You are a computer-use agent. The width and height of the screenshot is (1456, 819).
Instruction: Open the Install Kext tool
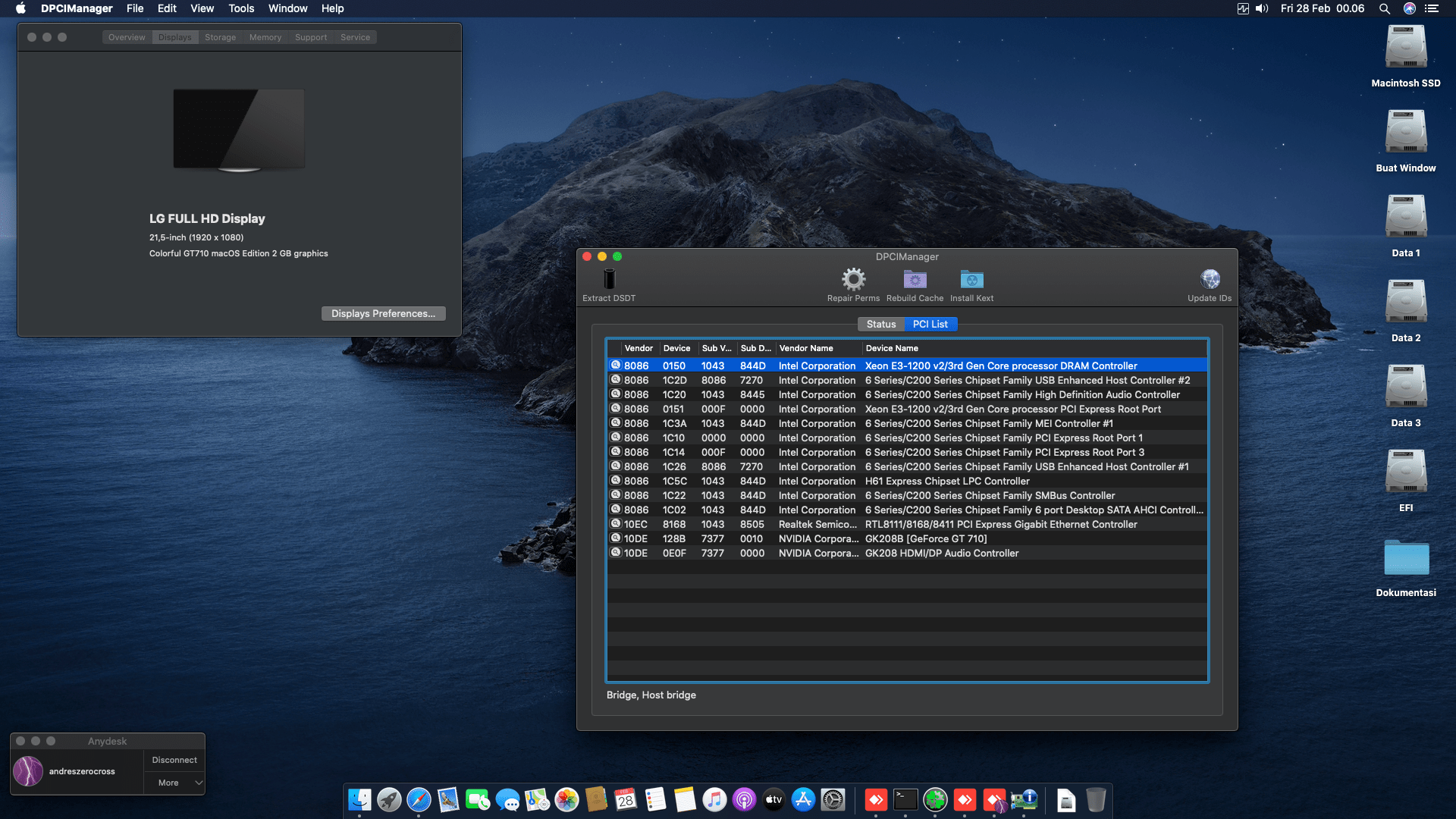tap(971, 279)
